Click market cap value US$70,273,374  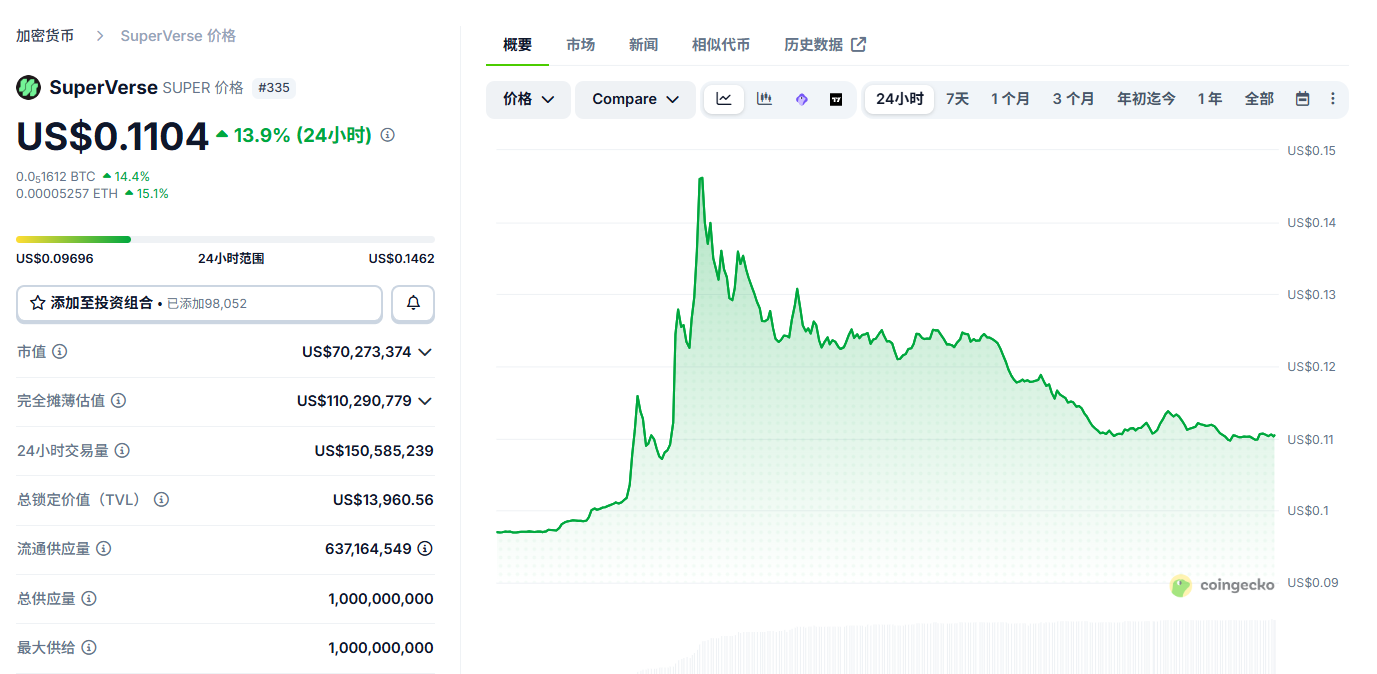[x=357, y=352]
